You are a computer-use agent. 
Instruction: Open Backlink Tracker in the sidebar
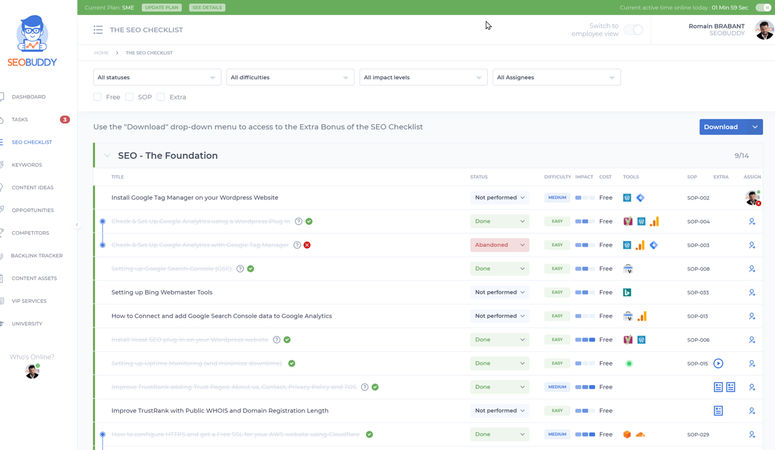click(37, 256)
